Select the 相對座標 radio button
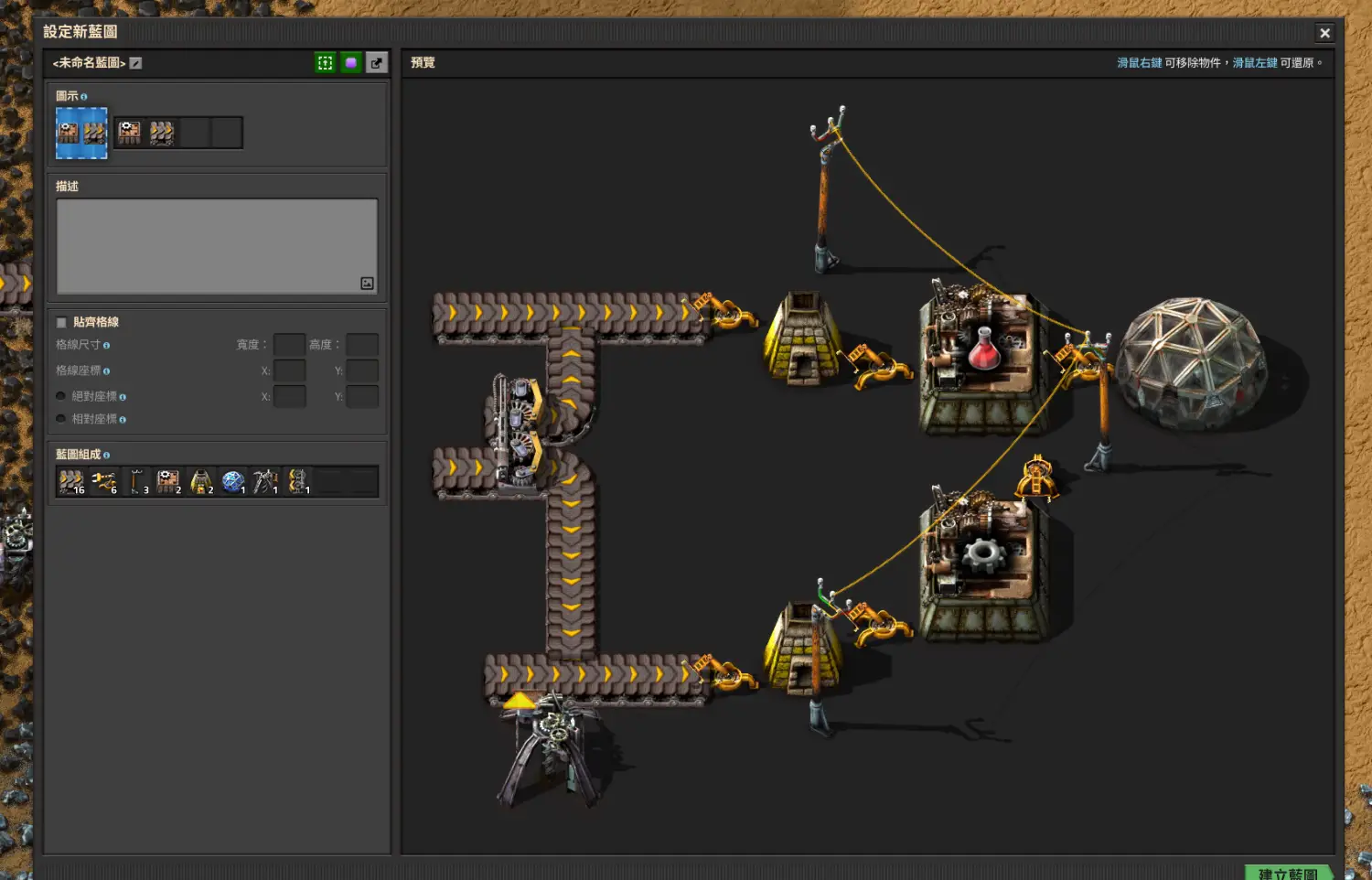Image resolution: width=1372 pixels, height=880 pixels. click(61, 419)
